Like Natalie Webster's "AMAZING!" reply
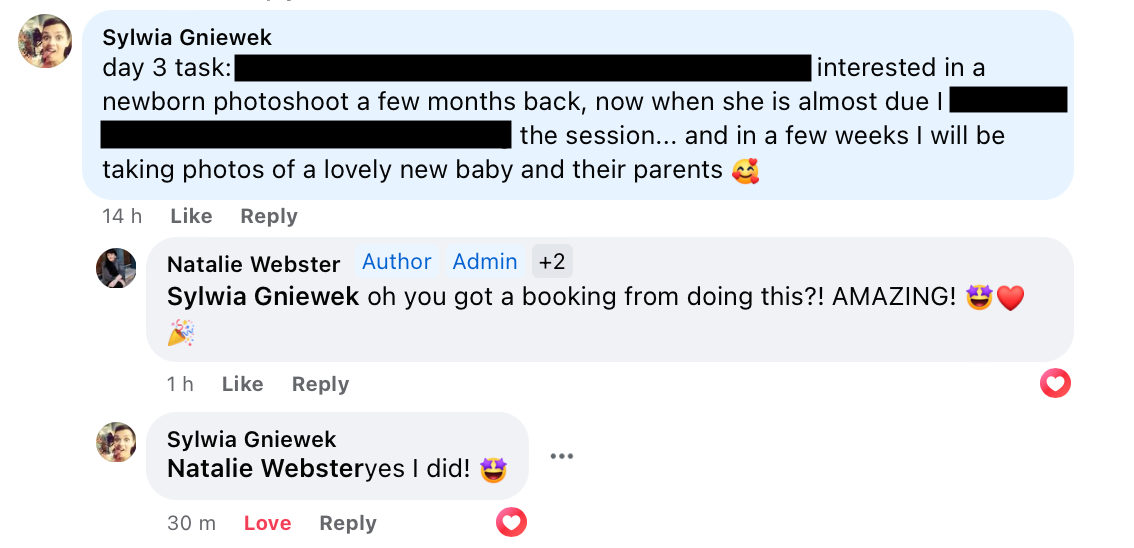Screen dimensions: 1134x548 (242, 384)
